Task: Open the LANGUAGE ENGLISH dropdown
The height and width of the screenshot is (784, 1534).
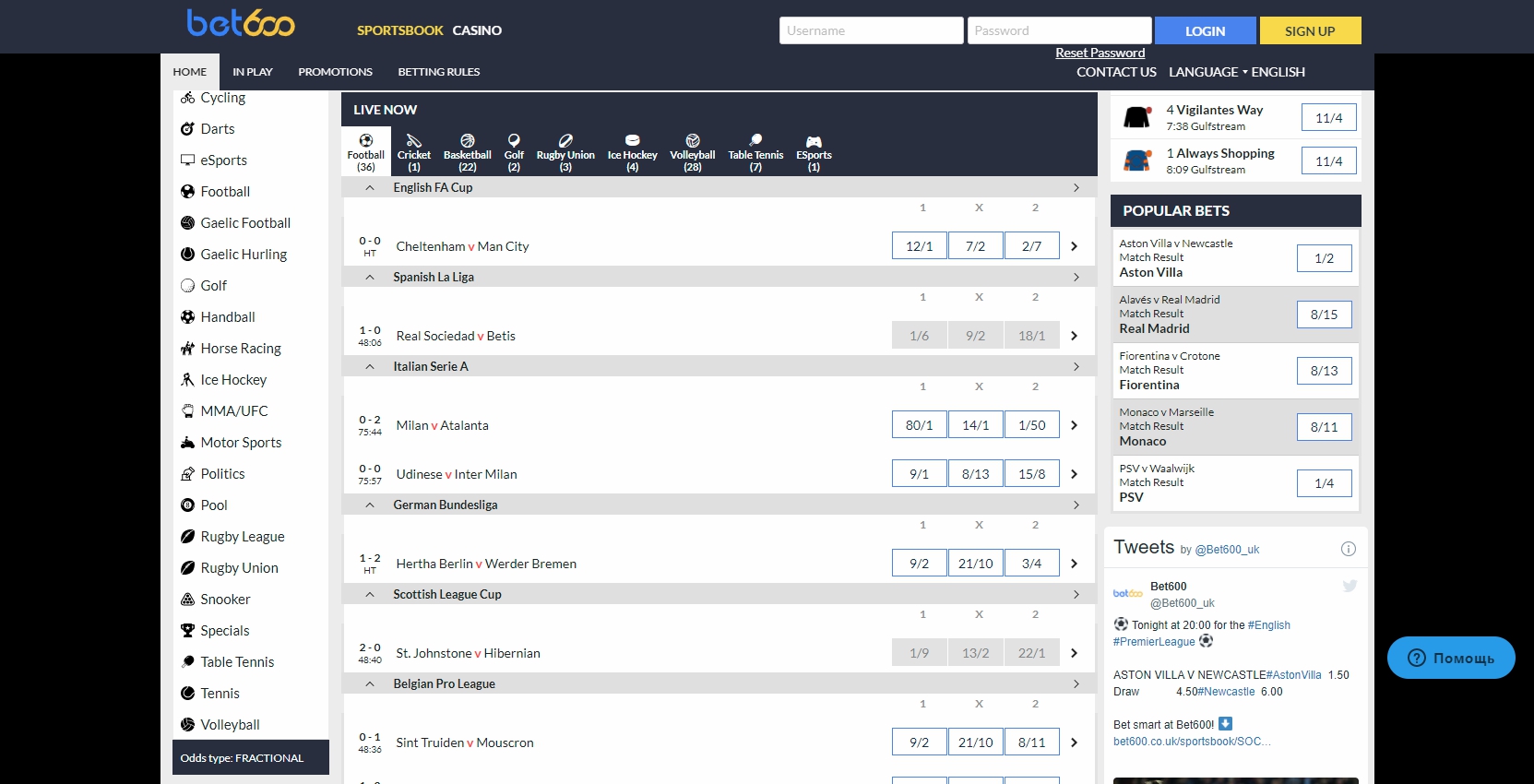Action: [1237, 72]
